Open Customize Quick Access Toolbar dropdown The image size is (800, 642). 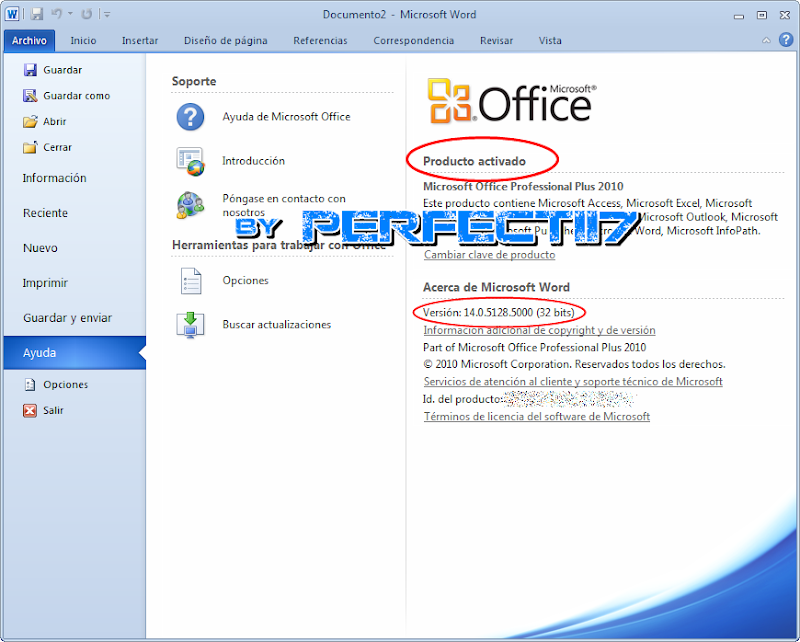coord(107,15)
